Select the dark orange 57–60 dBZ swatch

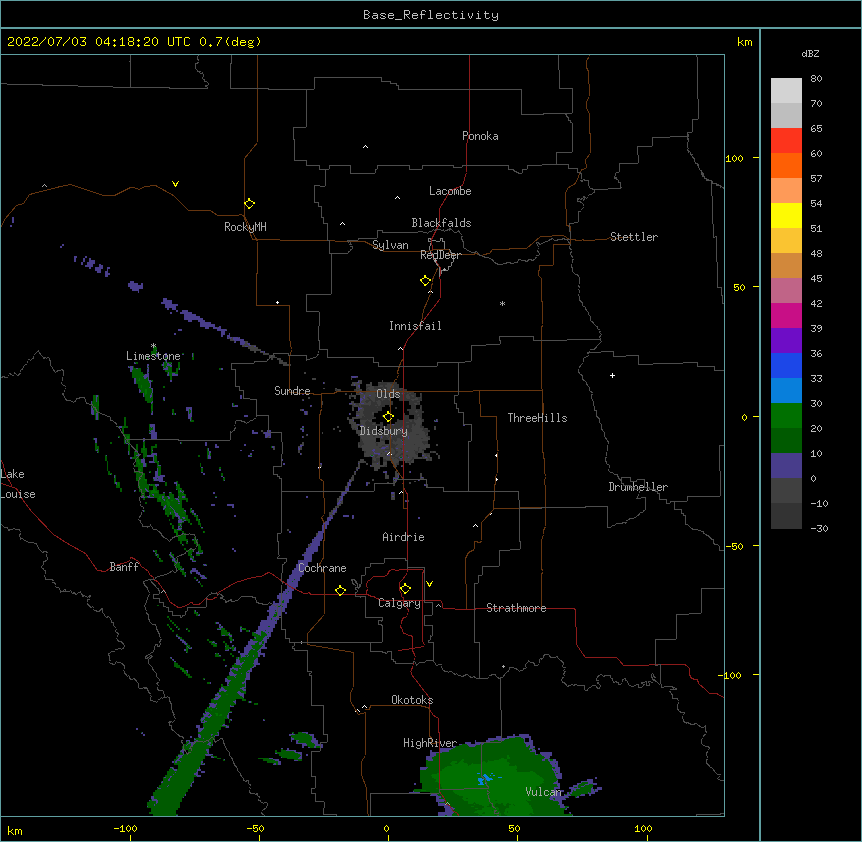coord(786,166)
